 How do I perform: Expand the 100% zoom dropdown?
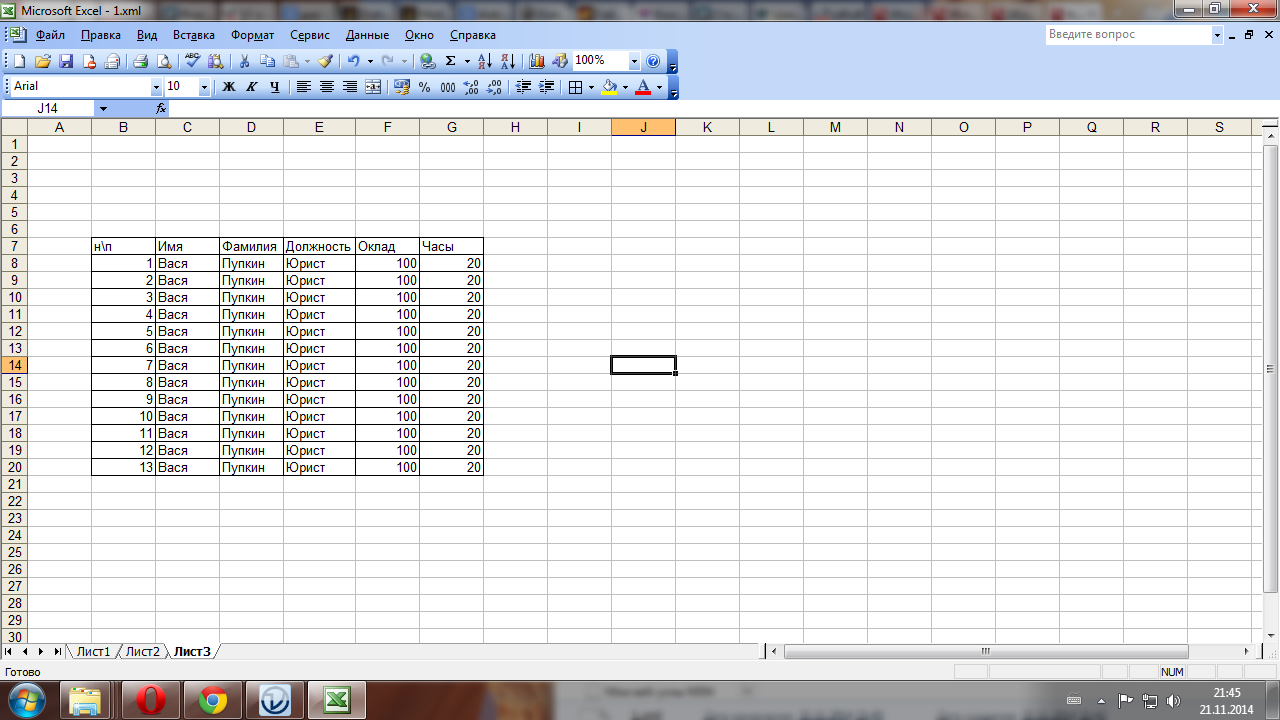[x=634, y=61]
